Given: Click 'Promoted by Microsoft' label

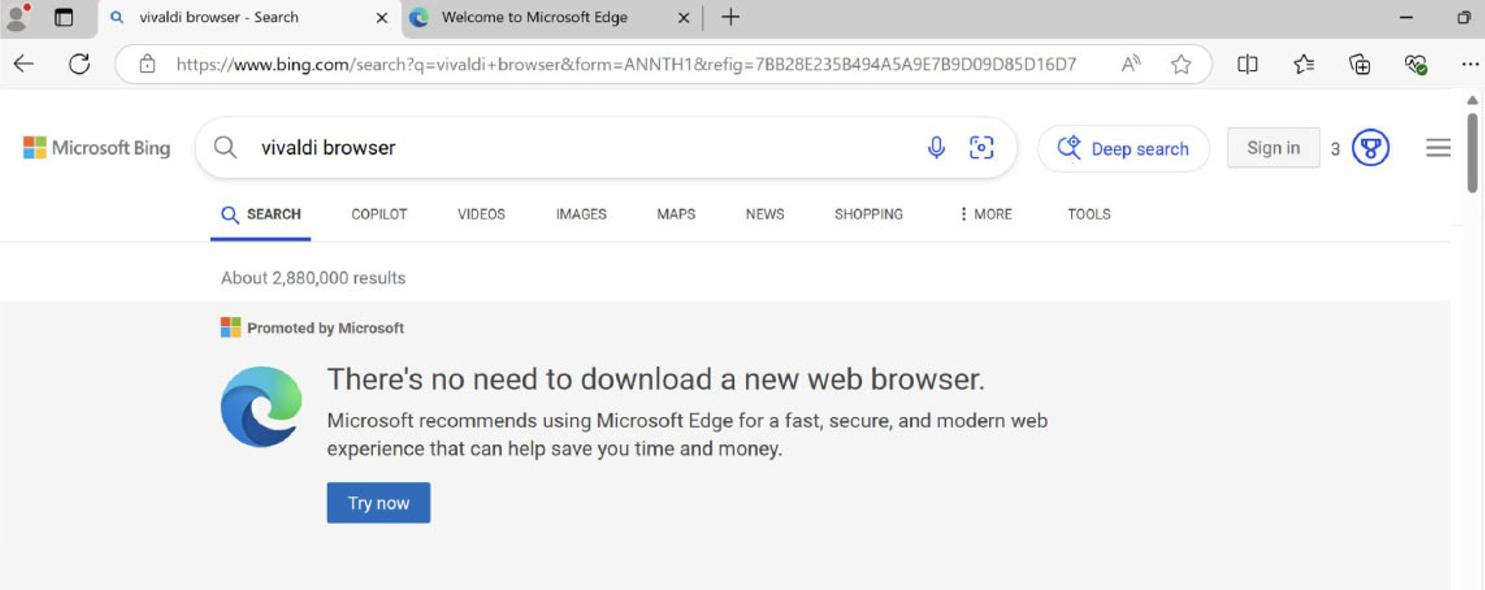Looking at the screenshot, I should tap(325, 328).
